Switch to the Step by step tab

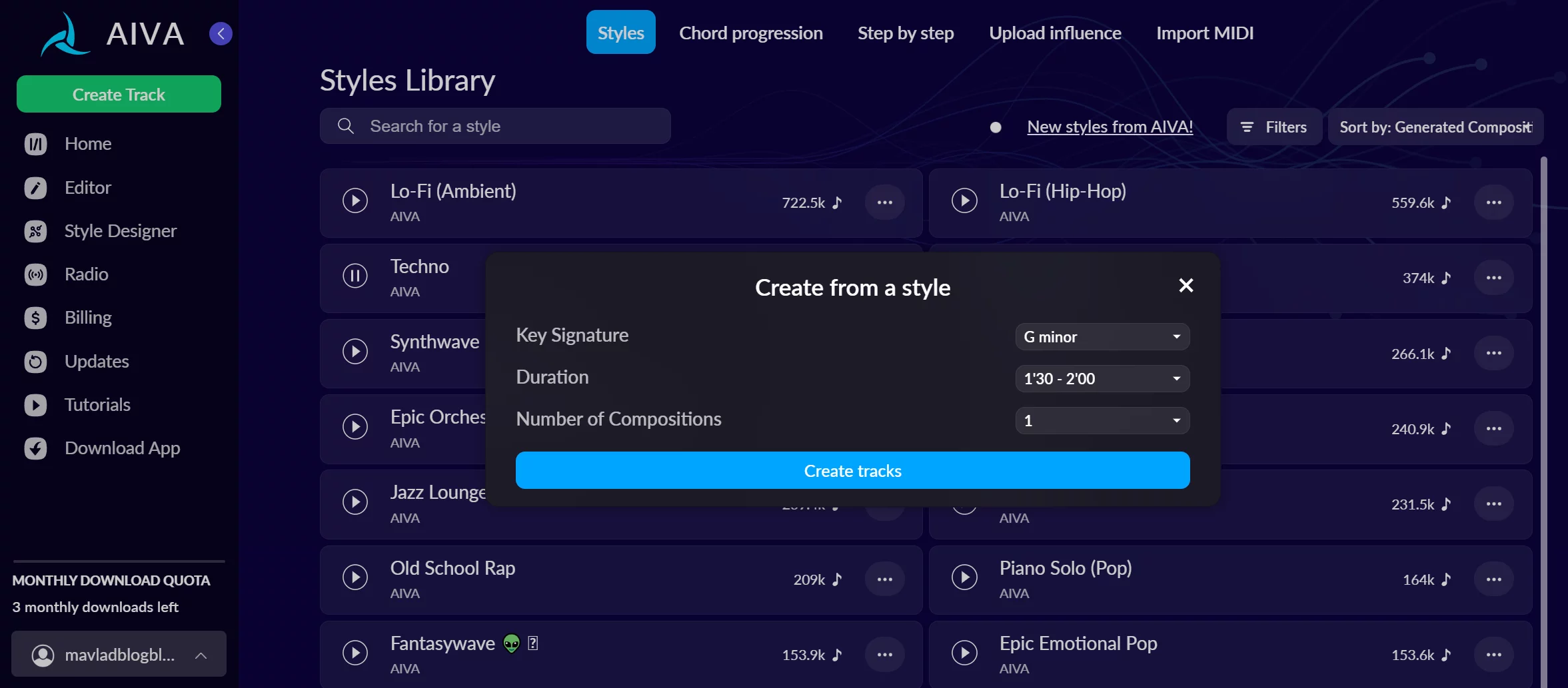[x=906, y=33]
